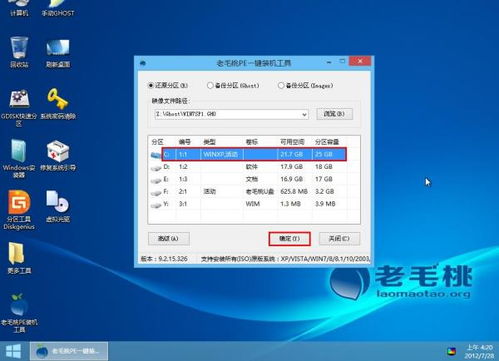The height and width of the screenshot is (361, 499).
Task: Open the virtual CD drive icon
Action: pyautogui.click(x=58, y=206)
